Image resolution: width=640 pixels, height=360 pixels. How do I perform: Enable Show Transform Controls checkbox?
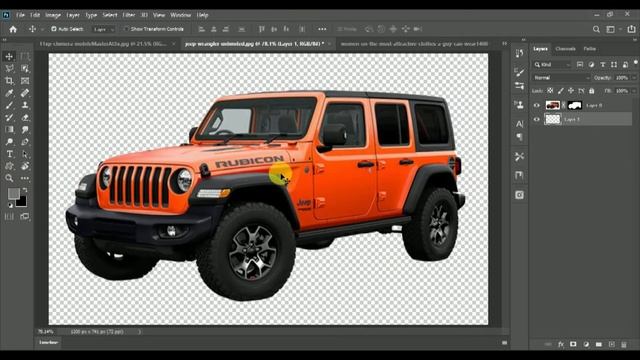[x=126, y=29]
